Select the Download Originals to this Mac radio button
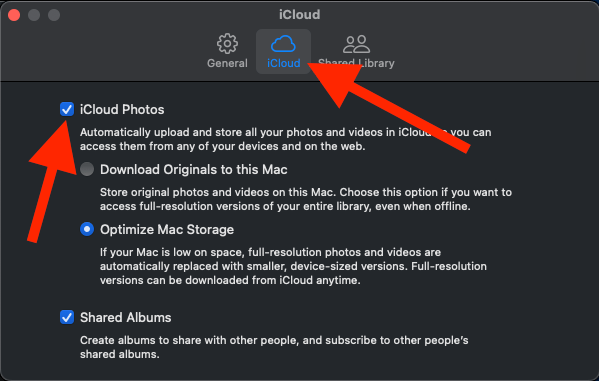Screen dimensions: 599x381 click(87, 169)
